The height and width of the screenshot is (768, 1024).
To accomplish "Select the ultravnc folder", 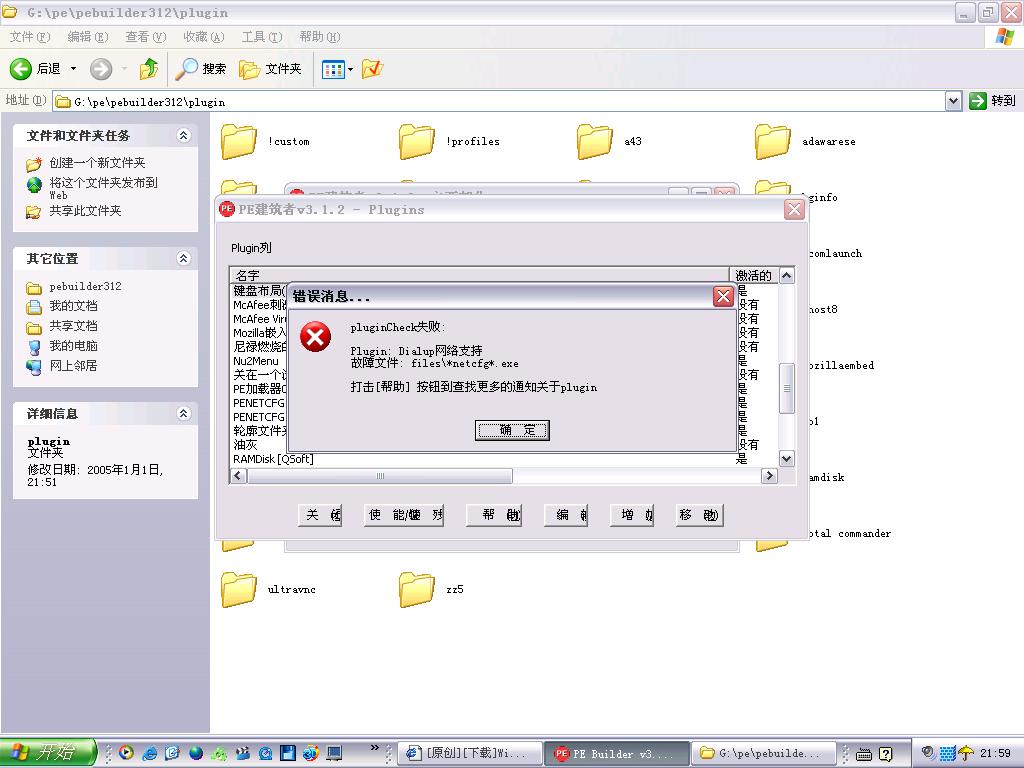I will [x=268, y=590].
